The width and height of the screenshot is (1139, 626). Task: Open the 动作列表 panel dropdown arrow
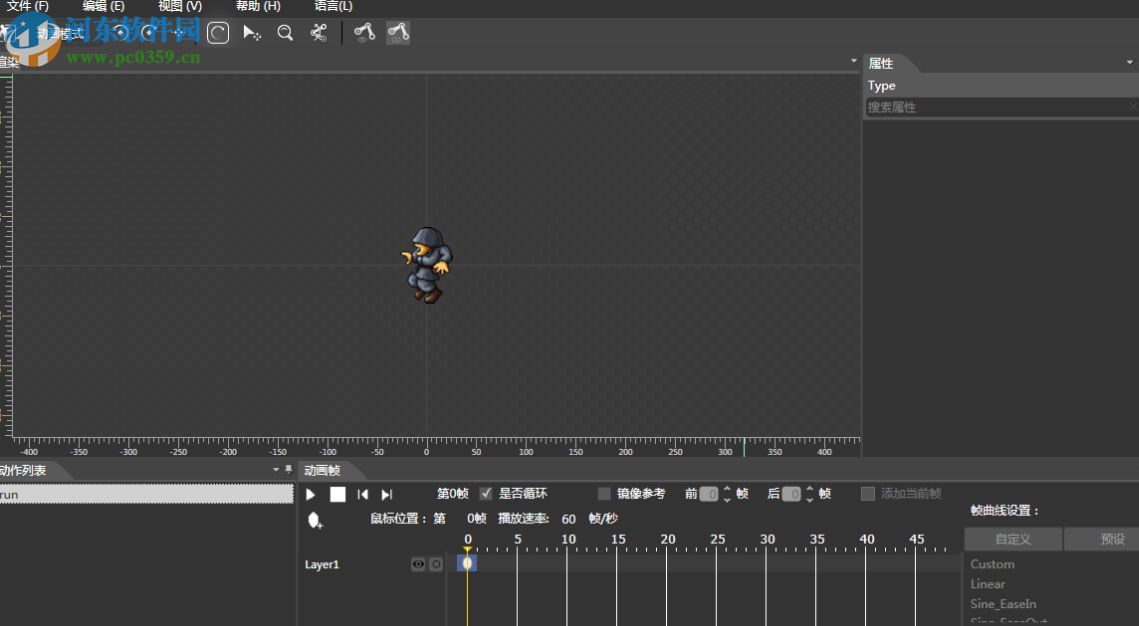pos(276,470)
